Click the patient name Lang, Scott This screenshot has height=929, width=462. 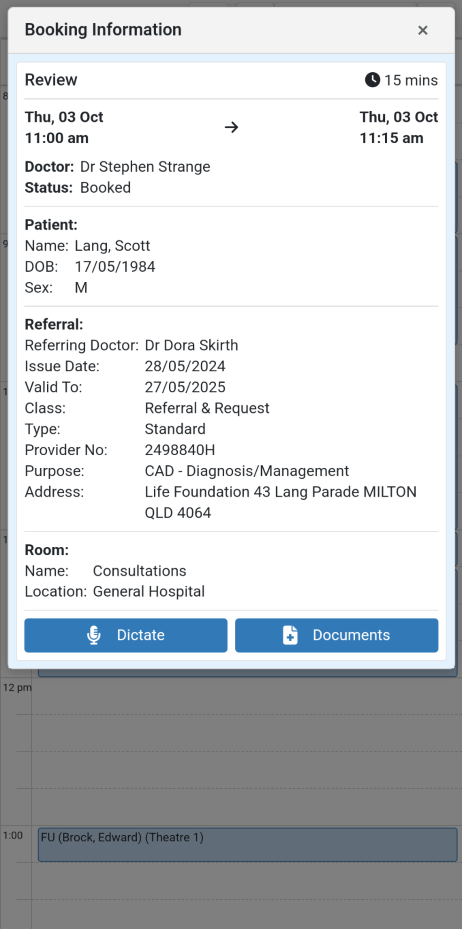coord(113,246)
